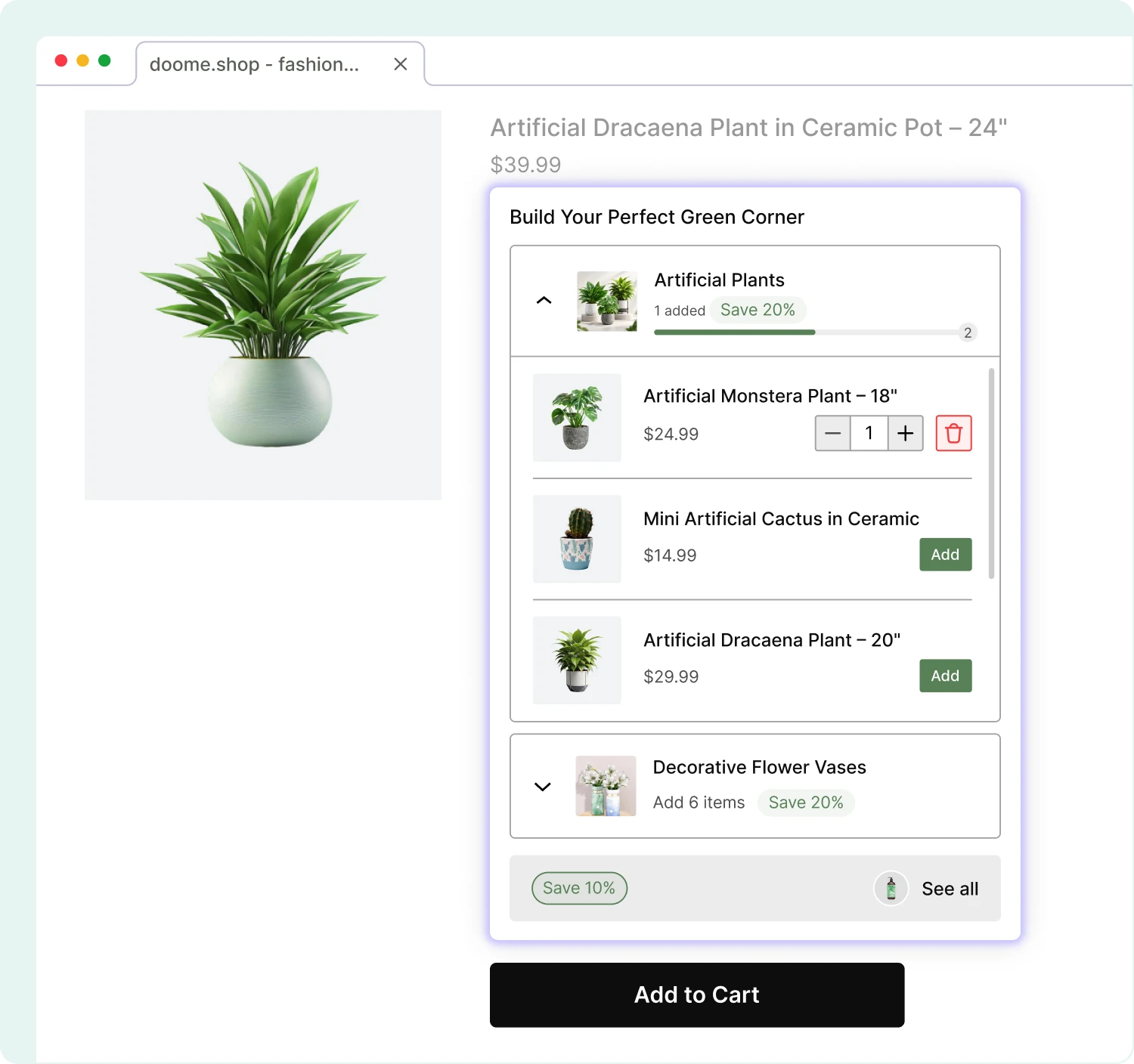1134x1064 pixels.
Task: Click the Artificial Monstera Plant – 18" title
Action: 770,396
